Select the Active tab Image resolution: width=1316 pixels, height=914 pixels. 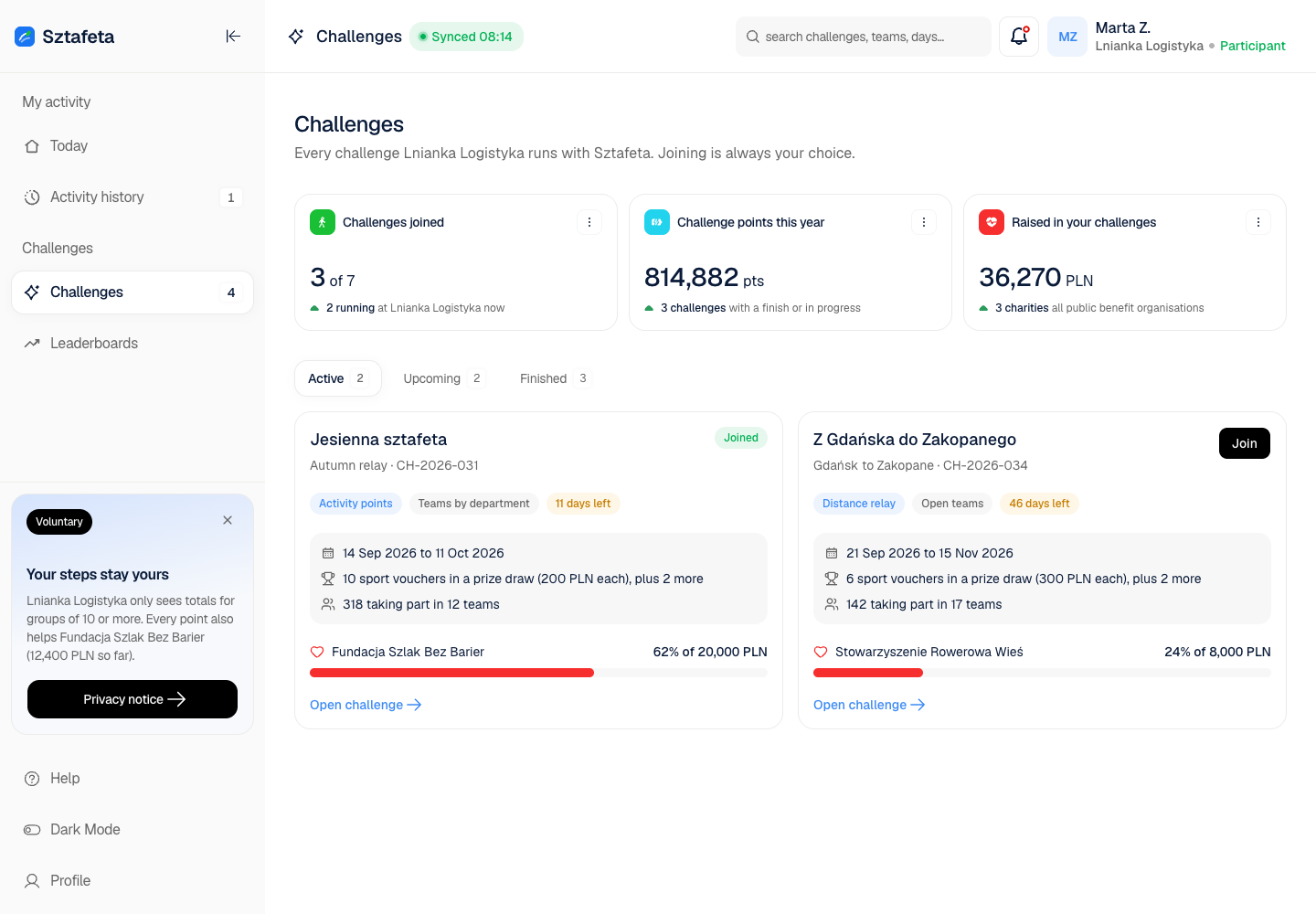pyautogui.click(x=338, y=378)
